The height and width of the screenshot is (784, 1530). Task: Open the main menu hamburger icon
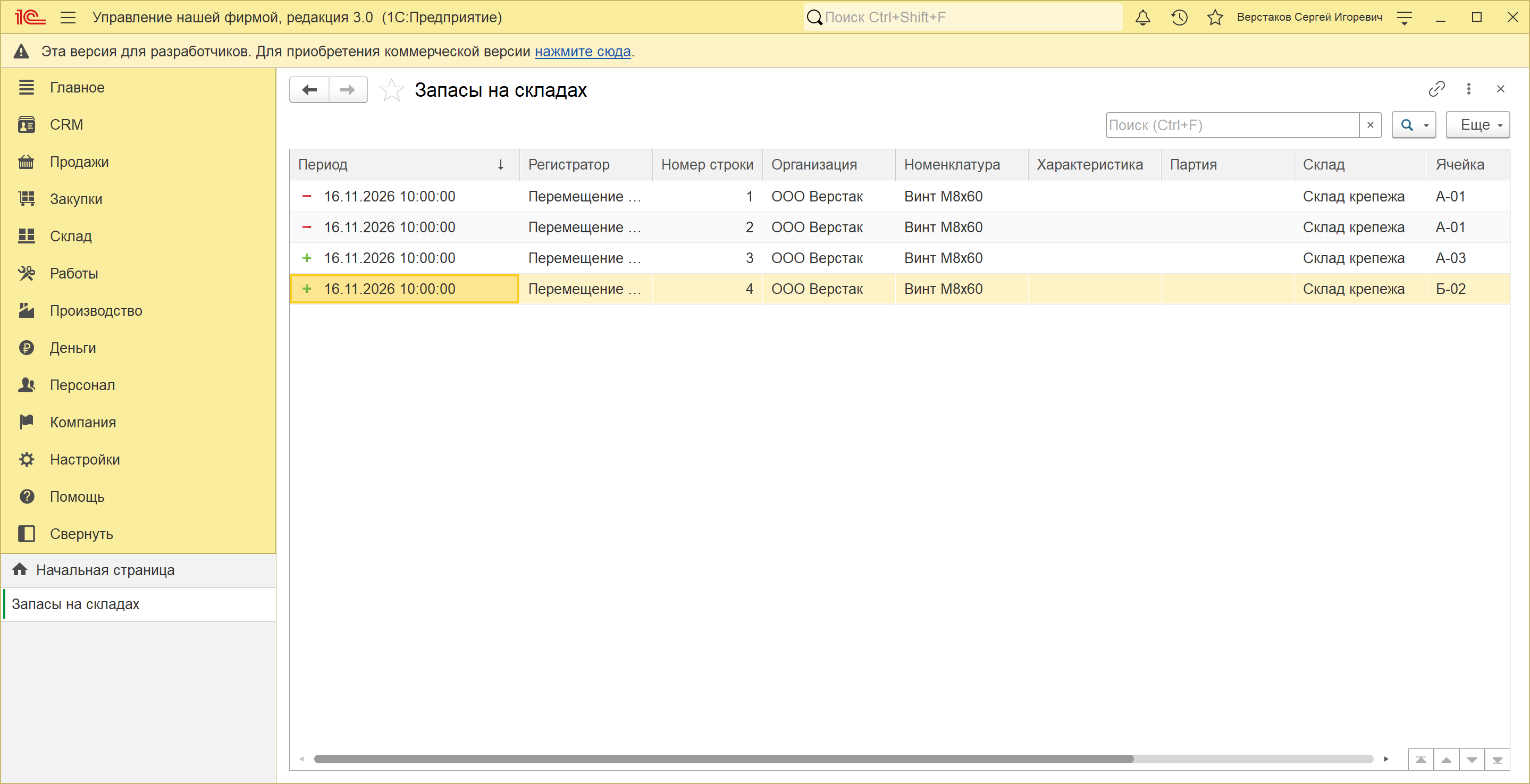(x=68, y=17)
